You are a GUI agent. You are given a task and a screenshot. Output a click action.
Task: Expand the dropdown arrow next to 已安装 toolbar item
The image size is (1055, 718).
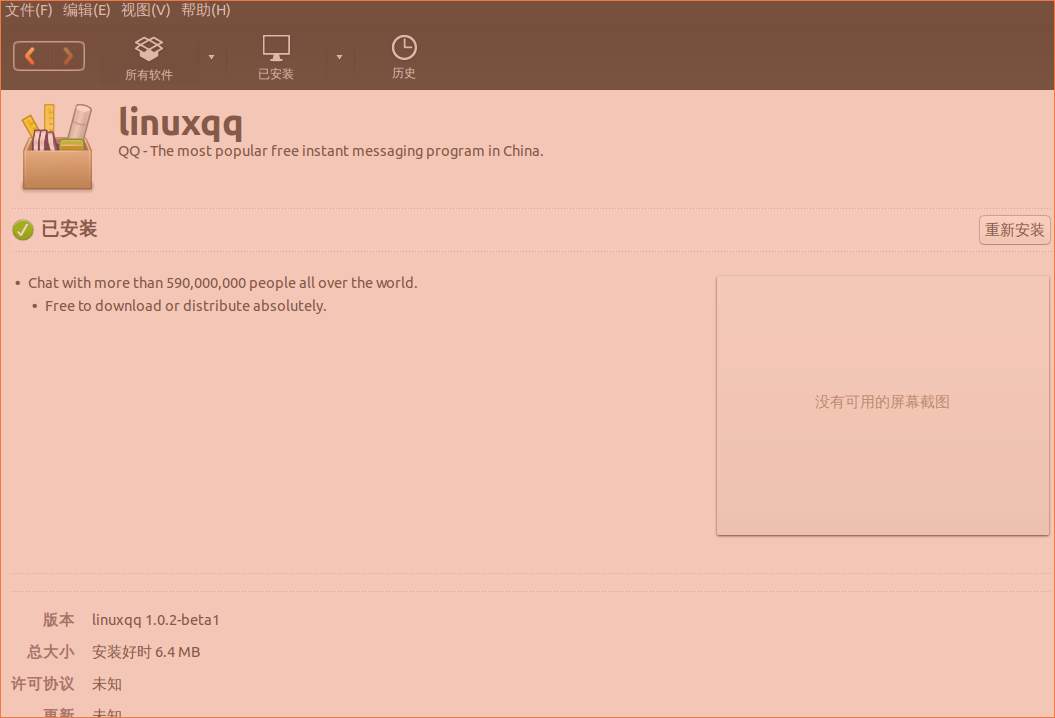click(x=339, y=57)
